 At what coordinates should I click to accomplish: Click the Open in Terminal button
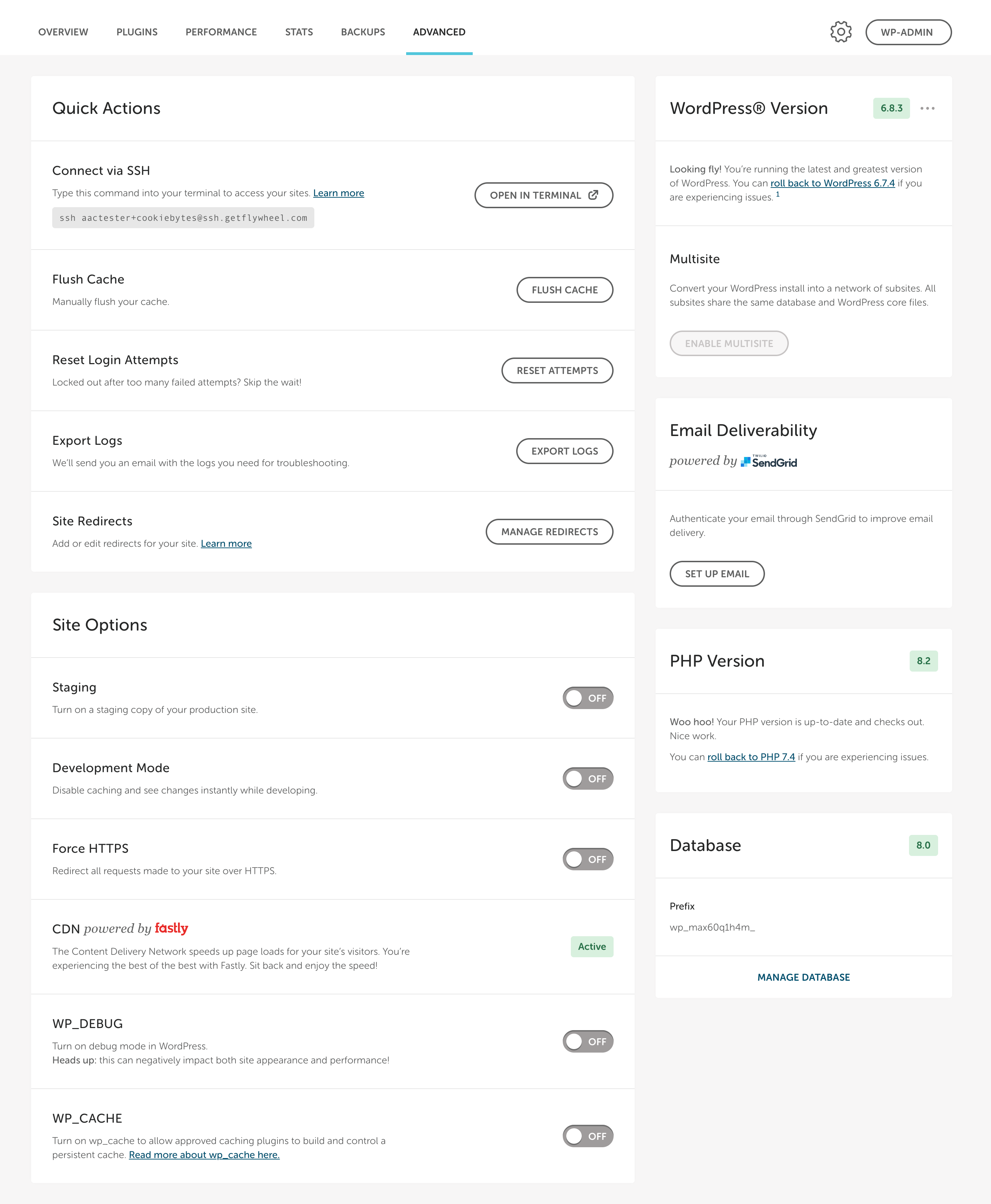pos(544,195)
